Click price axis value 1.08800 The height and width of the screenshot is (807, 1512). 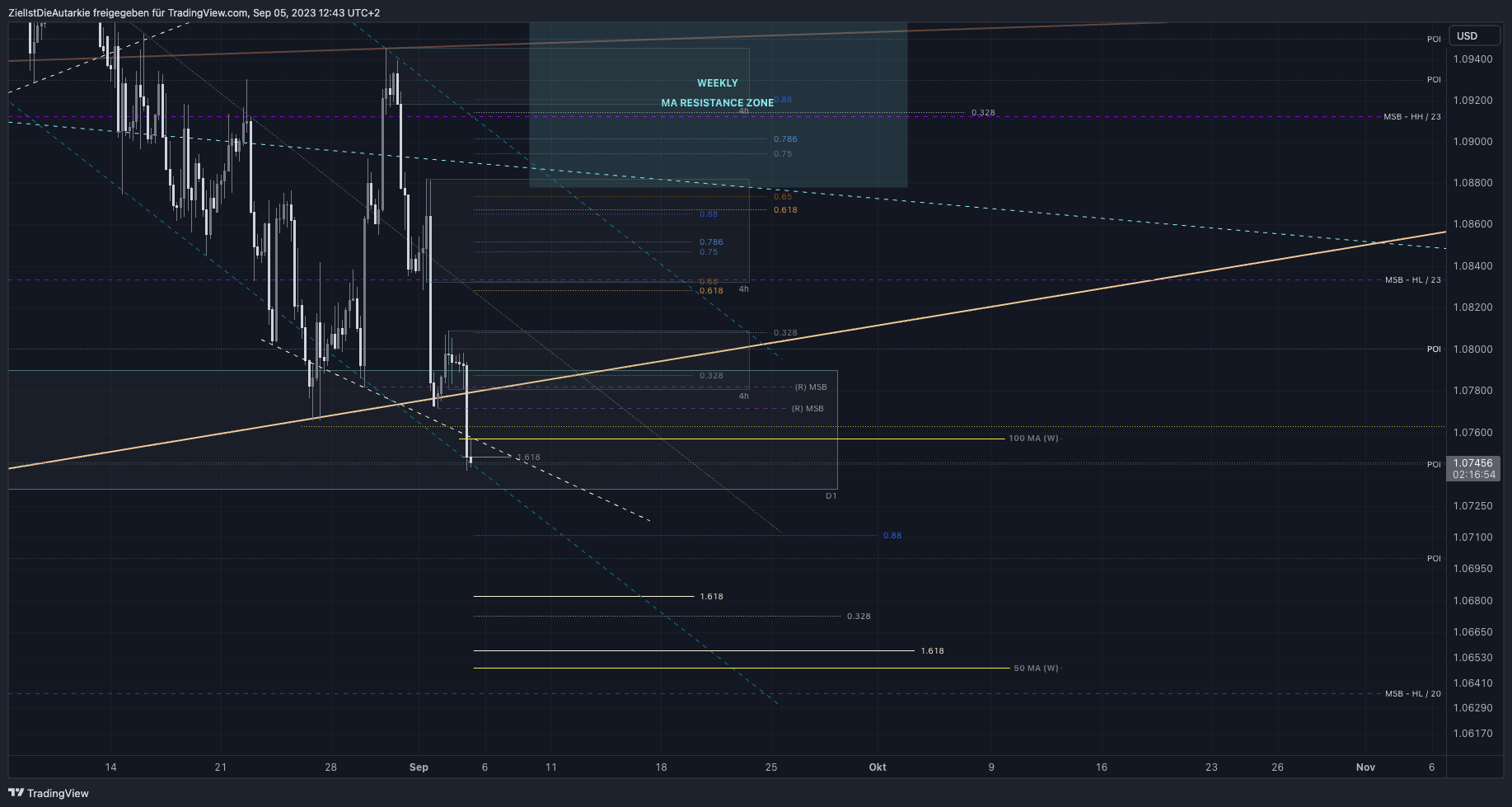[1473, 183]
